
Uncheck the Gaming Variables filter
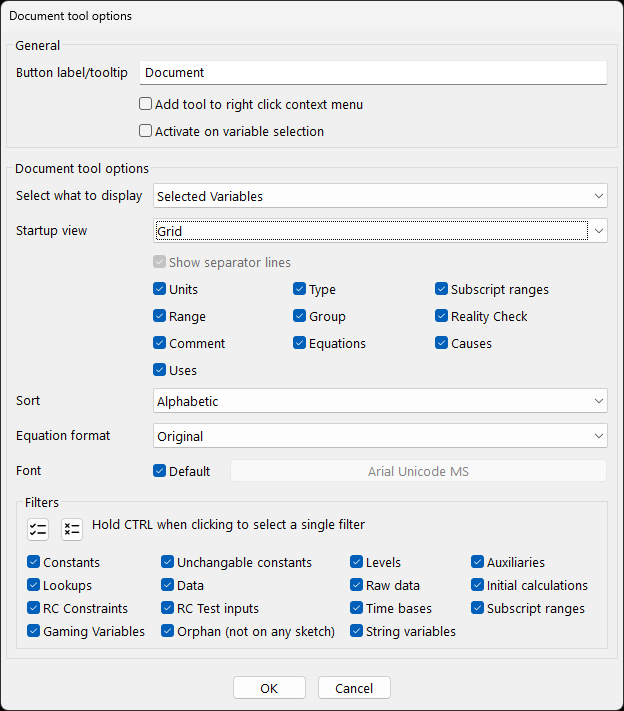[x=34, y=631]
